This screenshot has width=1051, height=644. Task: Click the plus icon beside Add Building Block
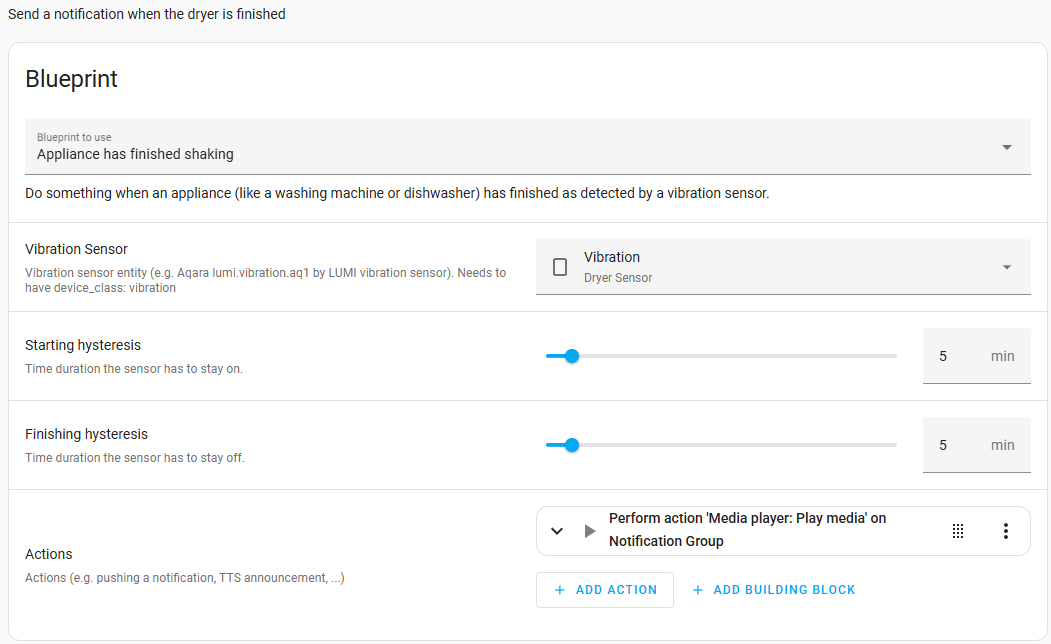[698, 590]
